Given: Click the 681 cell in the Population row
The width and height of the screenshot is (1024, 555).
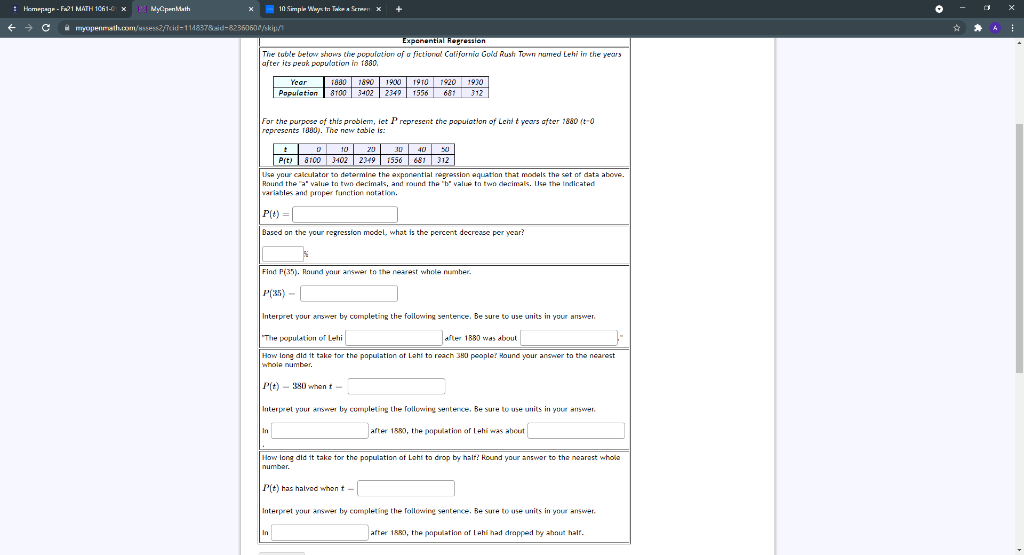Looking at the screenshot, I should point(448,93).
